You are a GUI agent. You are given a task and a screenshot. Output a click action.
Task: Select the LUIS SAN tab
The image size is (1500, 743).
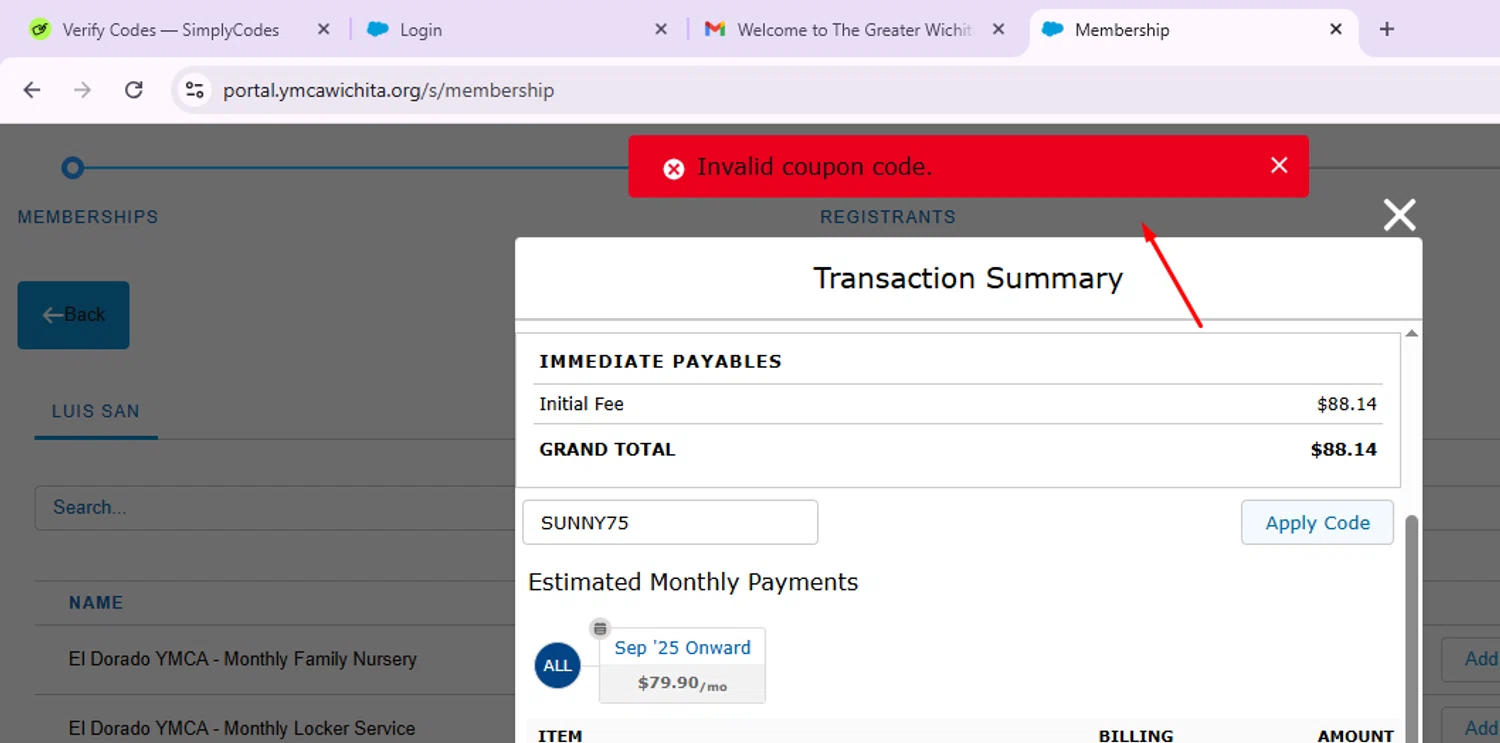click(96, 412)
